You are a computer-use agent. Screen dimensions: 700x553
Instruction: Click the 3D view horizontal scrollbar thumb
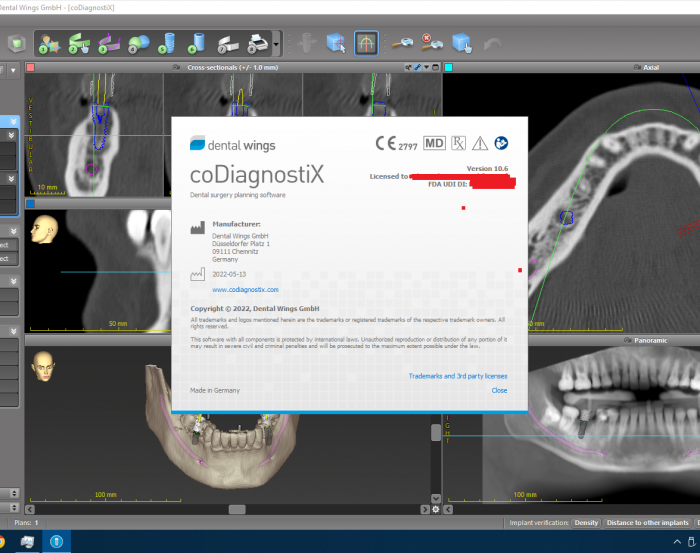(x=237, y=509)
